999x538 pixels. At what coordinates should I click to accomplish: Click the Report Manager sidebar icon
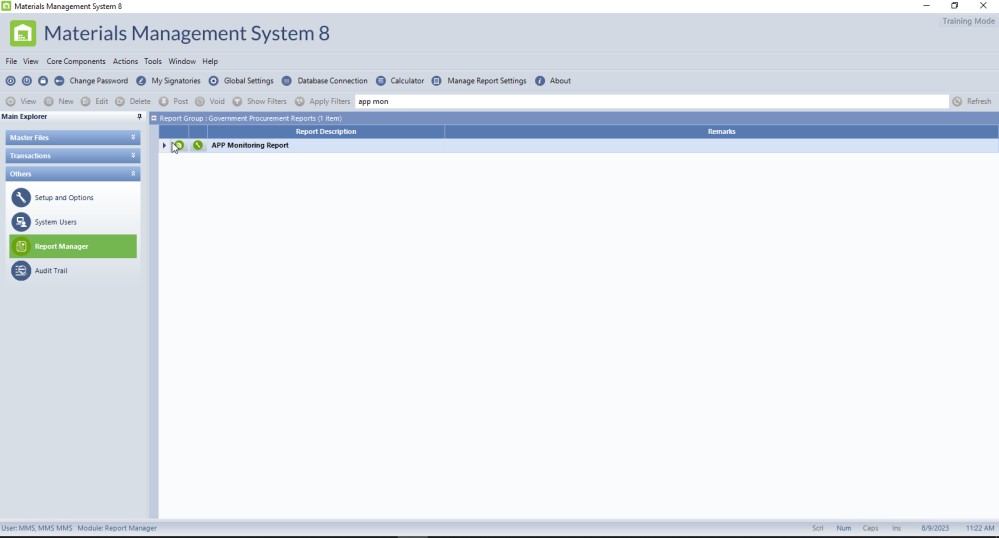click(x=21, y=246)
